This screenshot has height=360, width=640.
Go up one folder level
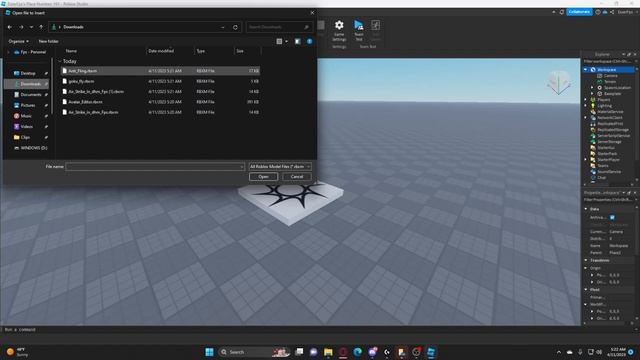41,27
